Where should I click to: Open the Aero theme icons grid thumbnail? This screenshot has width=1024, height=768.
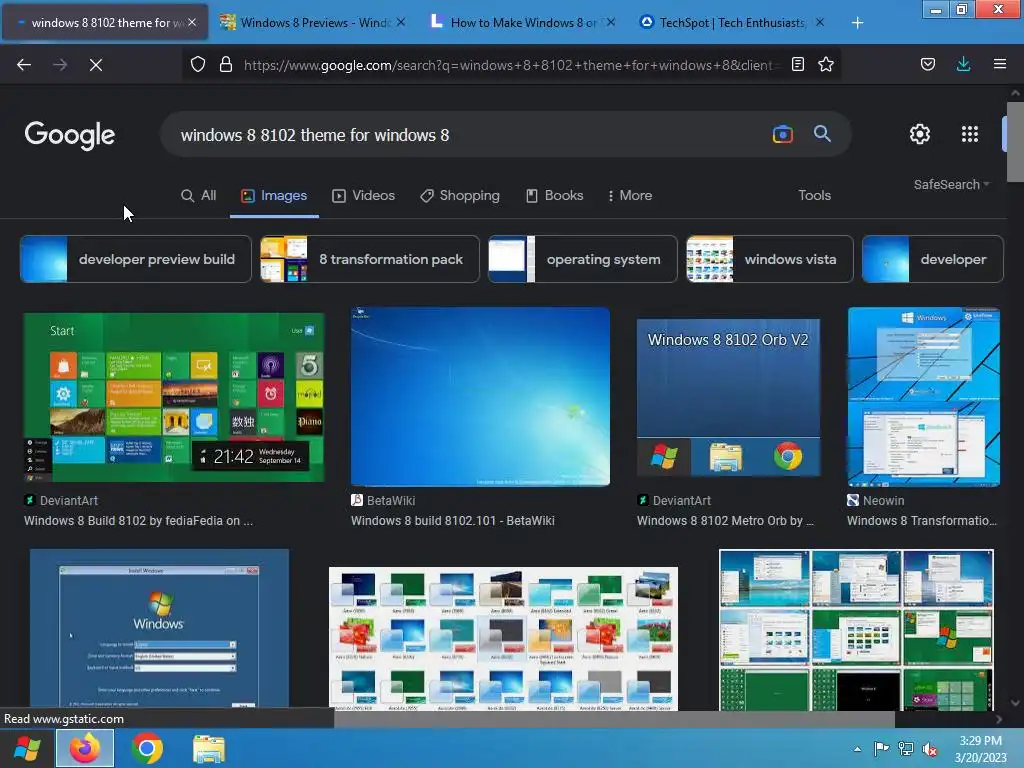504,639
